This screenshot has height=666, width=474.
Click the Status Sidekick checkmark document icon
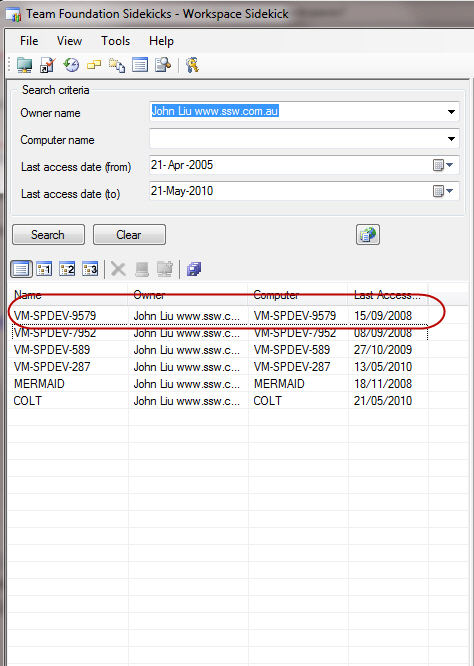[48, 65]
